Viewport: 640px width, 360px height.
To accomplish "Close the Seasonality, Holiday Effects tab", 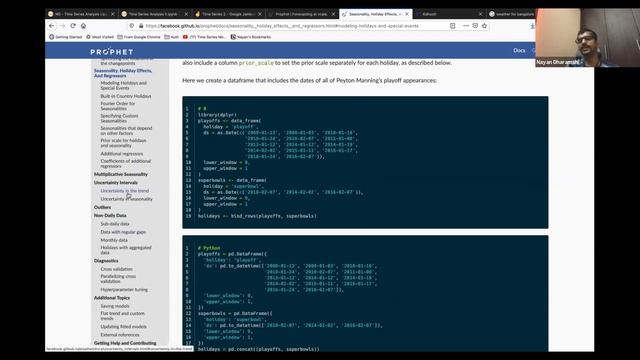I will pos(407,14).
